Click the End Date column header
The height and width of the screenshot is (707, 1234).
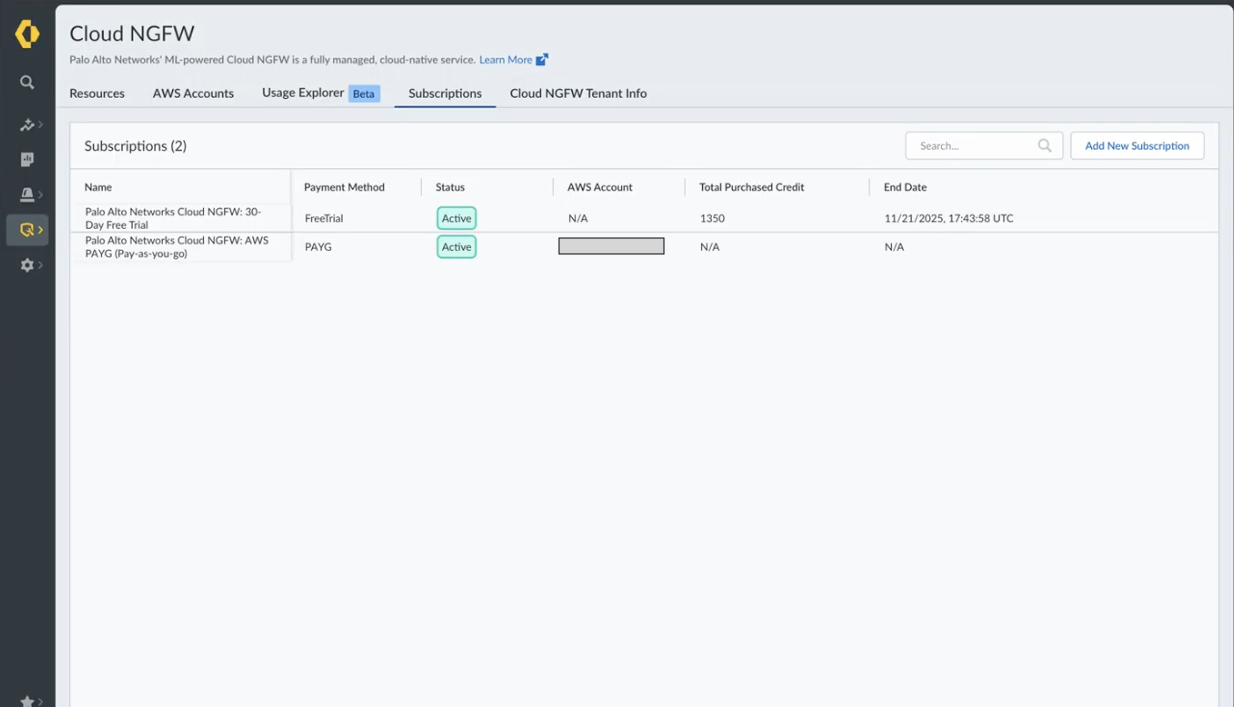(905, 187)
